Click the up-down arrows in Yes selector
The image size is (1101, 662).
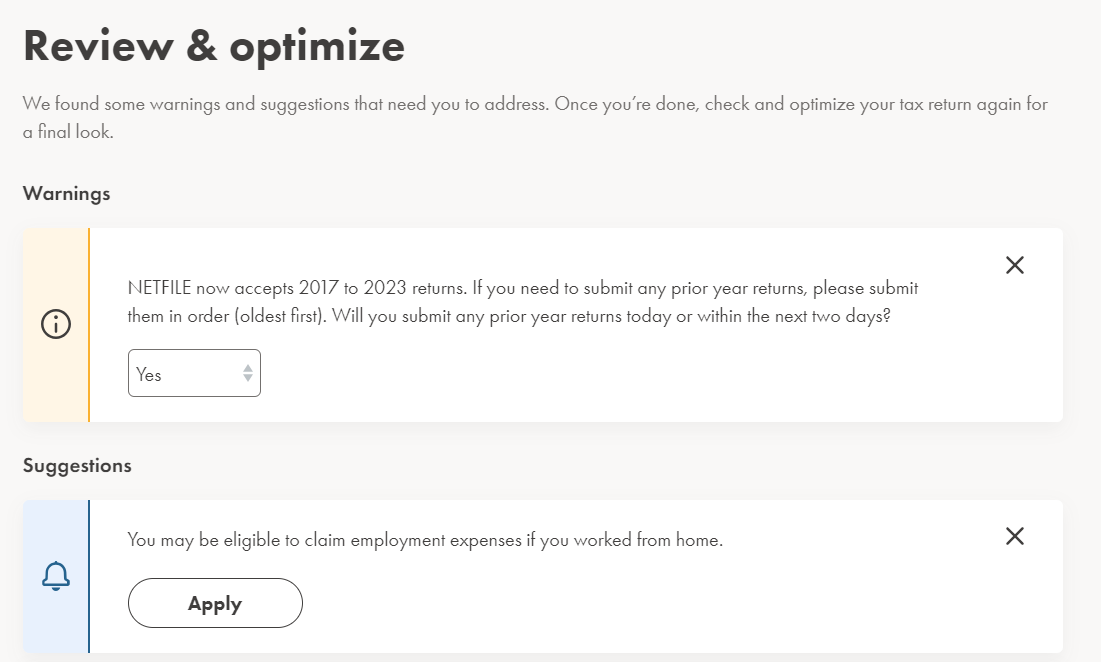(x=248, y=373)
